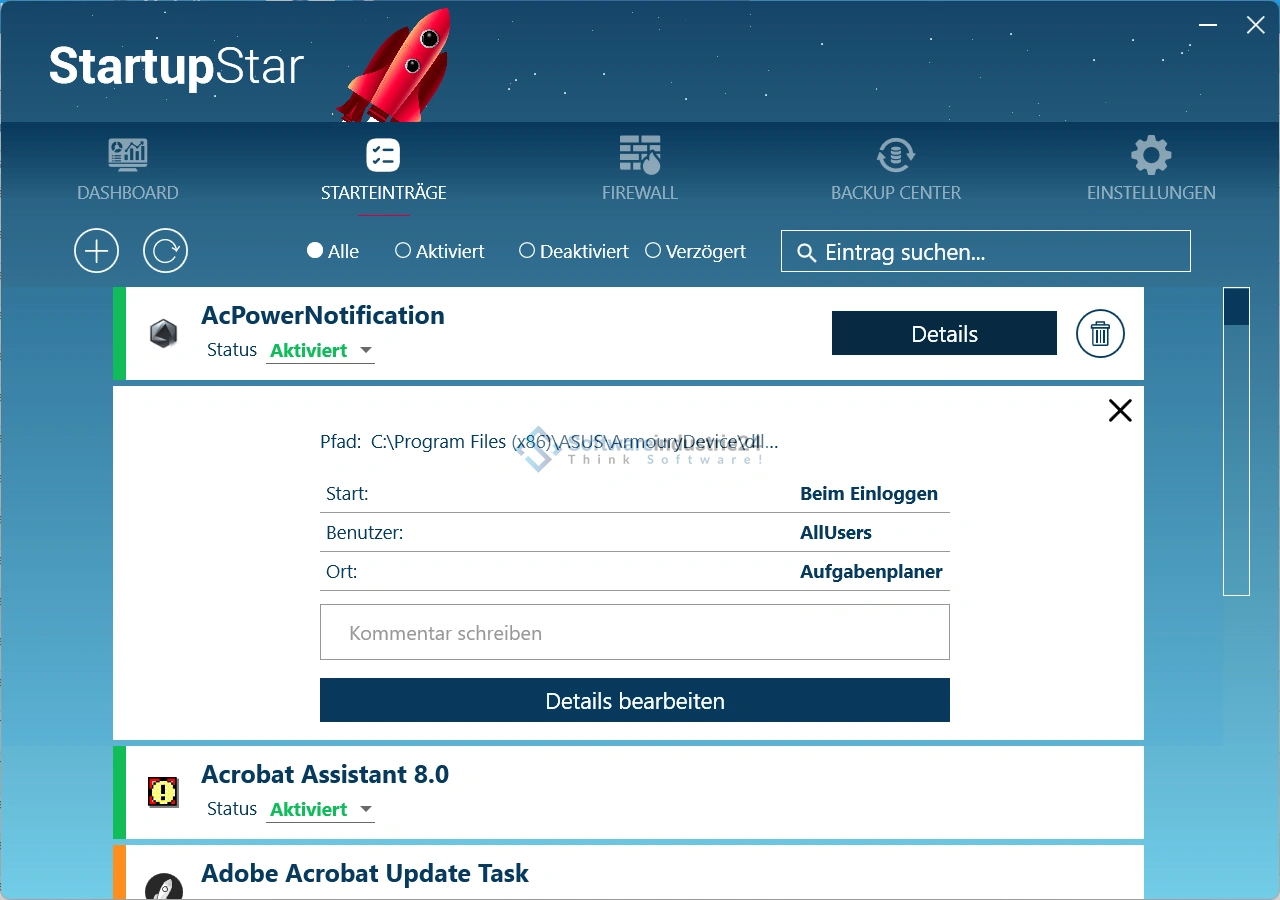
Task: Click the Details button for AcPowerNotification
Action: [x=944, y=334]
